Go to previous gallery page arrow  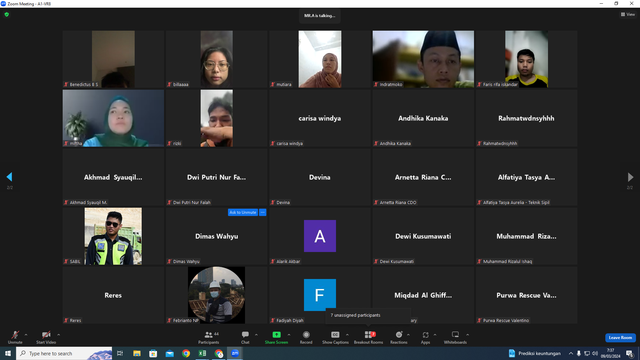(x=9, y=177)
